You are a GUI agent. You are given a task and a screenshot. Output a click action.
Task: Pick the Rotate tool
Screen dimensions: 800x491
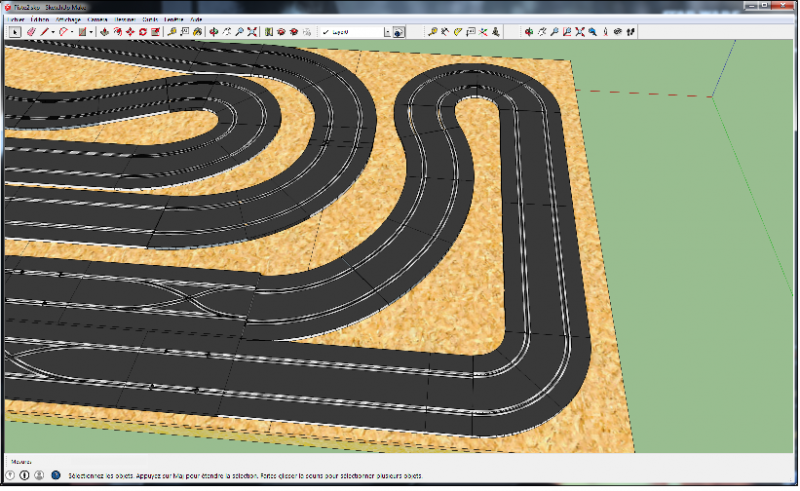[x=143, y=32]
